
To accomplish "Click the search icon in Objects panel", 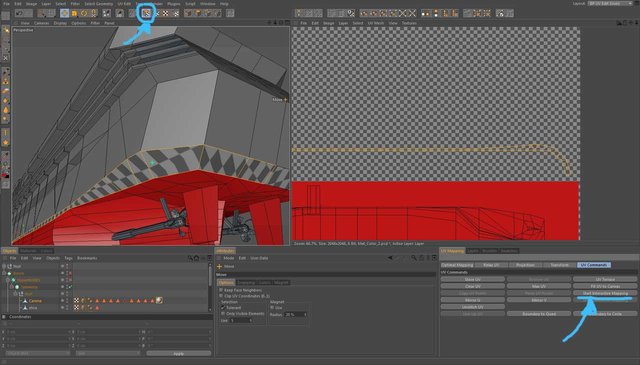I will point(190,258).
